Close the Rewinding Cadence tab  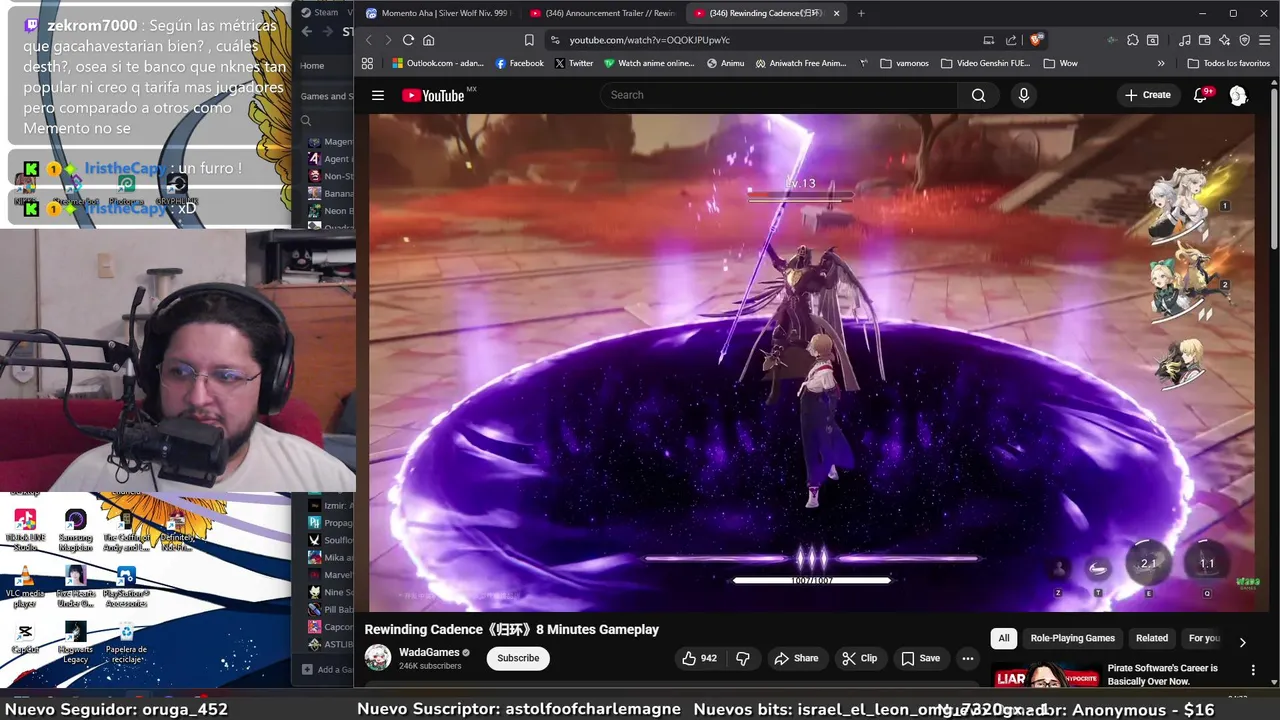tap(836, 13)
